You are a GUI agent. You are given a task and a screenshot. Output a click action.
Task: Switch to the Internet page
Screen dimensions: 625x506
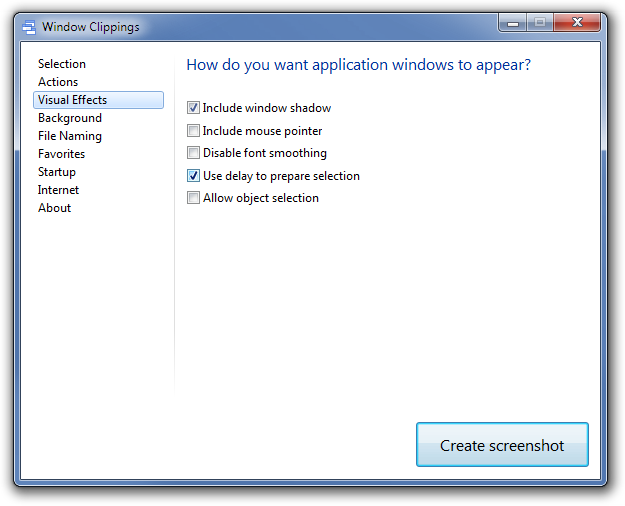pos(59,190)
